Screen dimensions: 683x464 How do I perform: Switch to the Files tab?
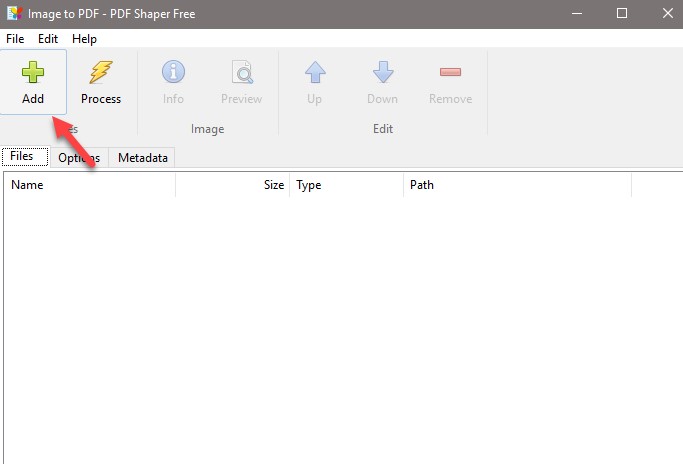click(x=22, y=157)
